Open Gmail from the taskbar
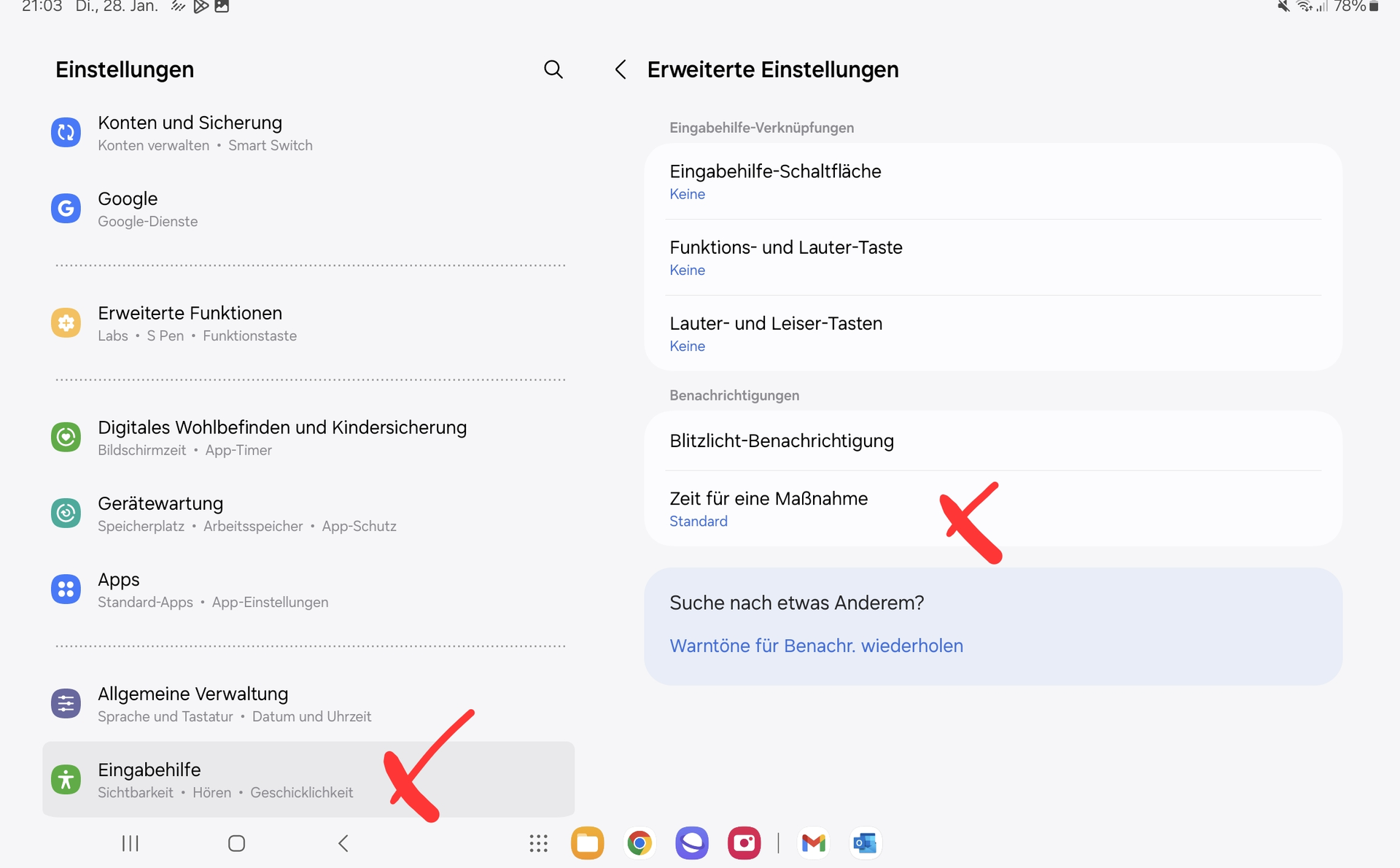This screenshot has width=1400, height=868. click(x=813, y=843)
